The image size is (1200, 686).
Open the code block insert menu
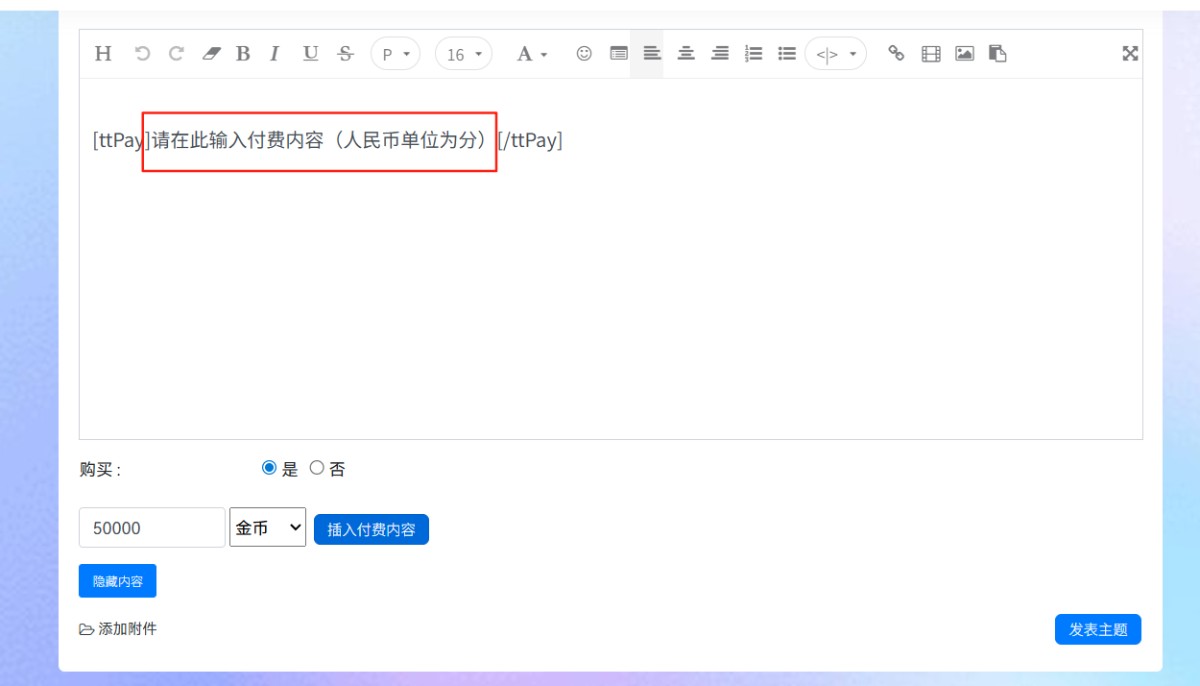pos(835,54)
